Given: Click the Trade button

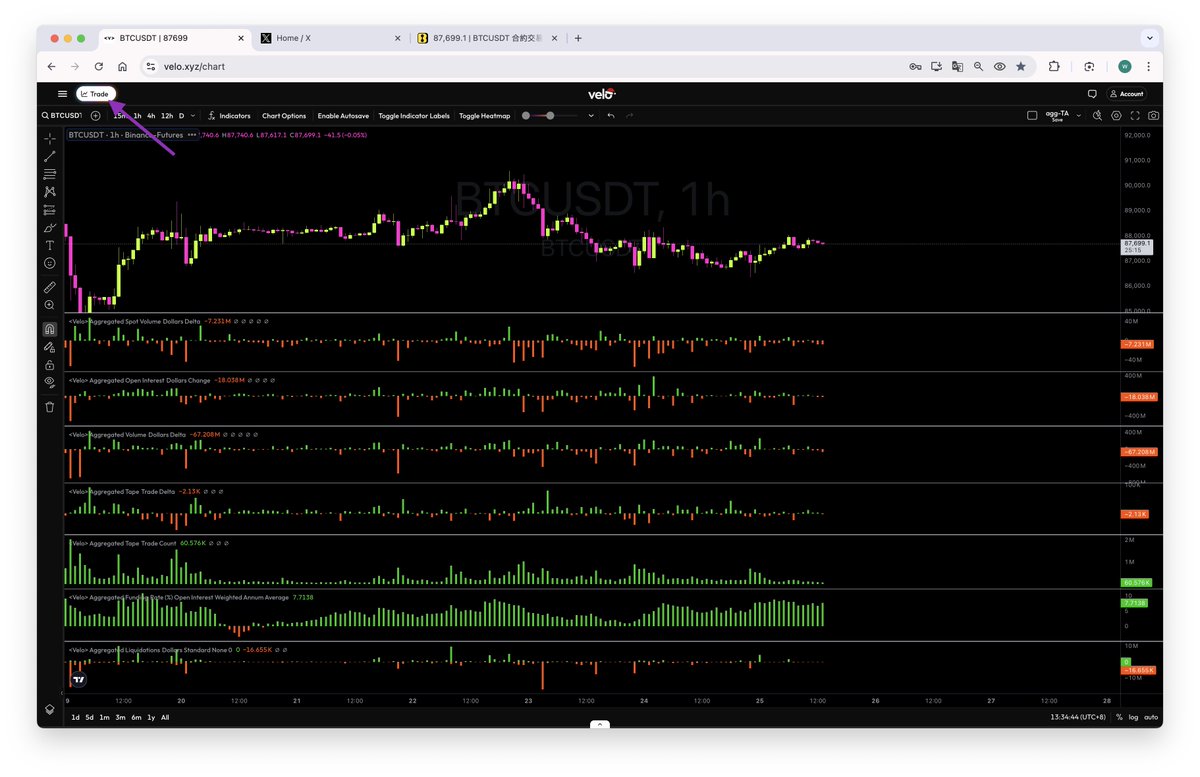Looking at the screenshot, I should point(96,94).
